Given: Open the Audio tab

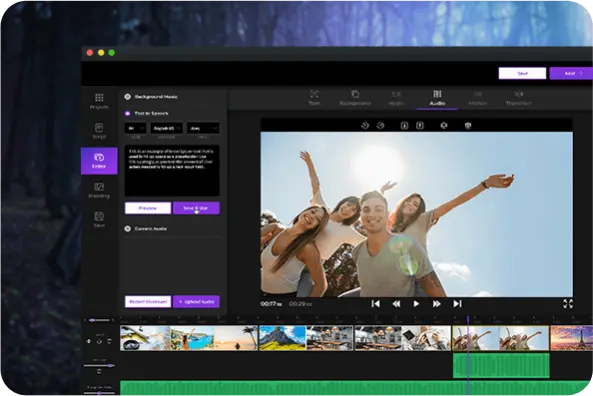Looking at the screenshot, I should pyautogui.click(x=437, y=98).
